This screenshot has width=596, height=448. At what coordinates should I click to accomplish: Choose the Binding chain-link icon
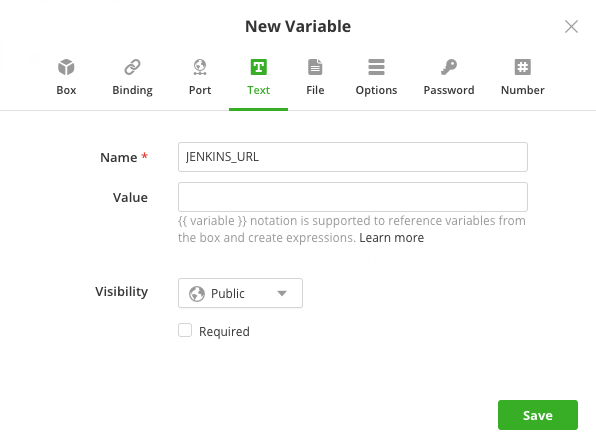[132, 67]
